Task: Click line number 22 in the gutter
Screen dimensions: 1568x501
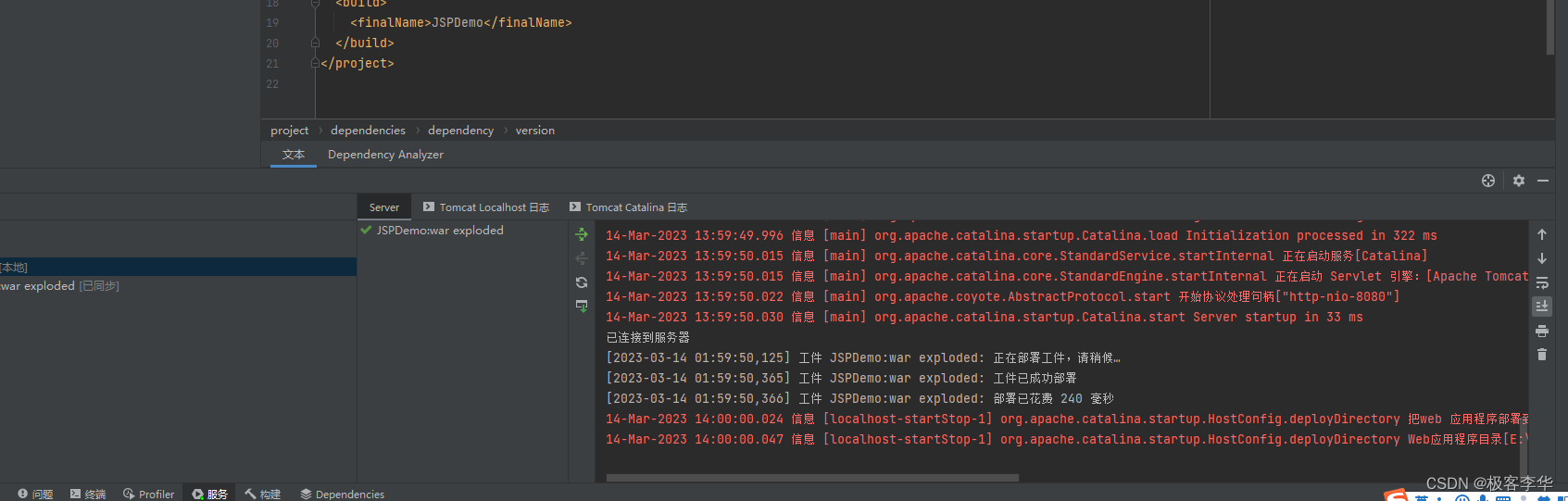Action: click(x=272, y=83)
